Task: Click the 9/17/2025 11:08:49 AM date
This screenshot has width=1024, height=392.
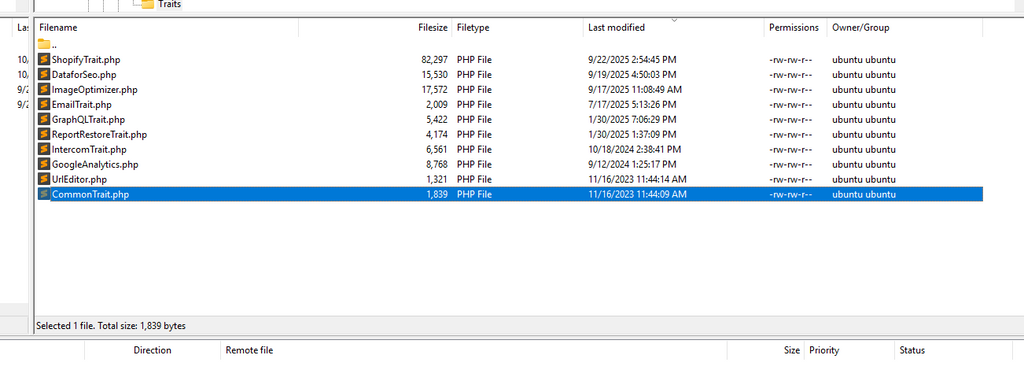Action: pyautogui.click(x=635, y=90)
